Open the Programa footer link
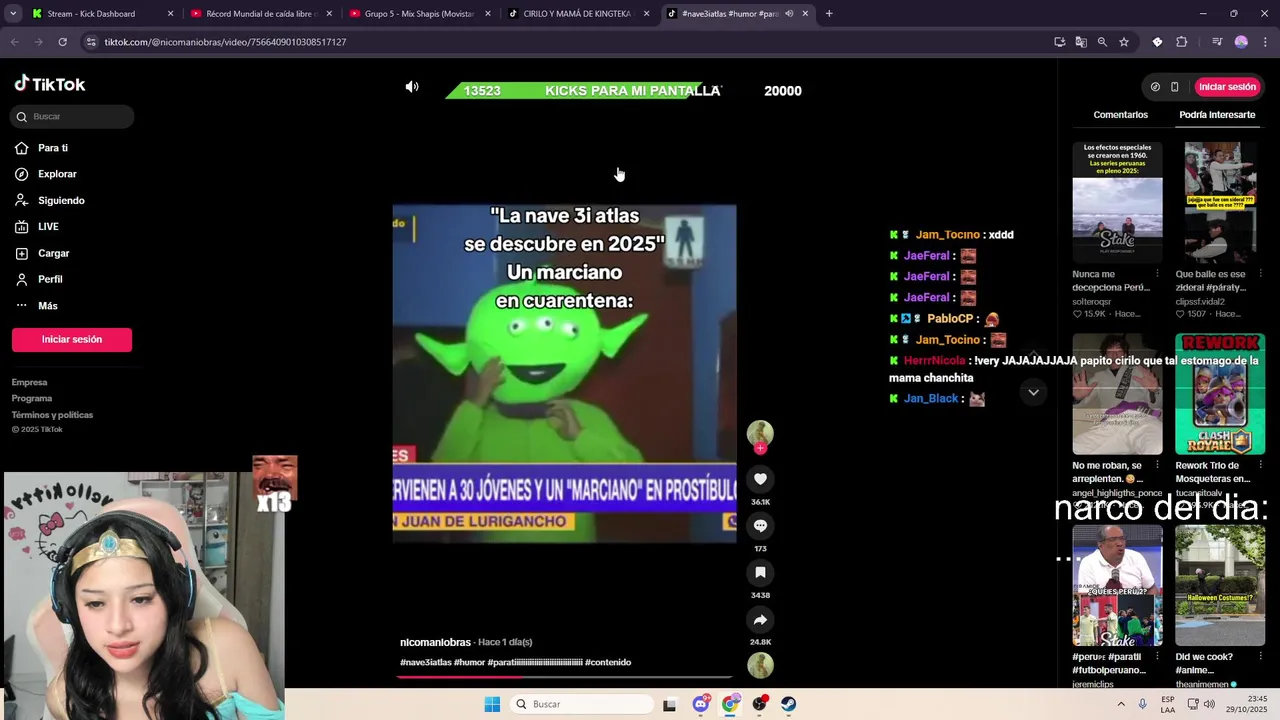Screen dimensions: 1280x720 click(x=32, y=398)
